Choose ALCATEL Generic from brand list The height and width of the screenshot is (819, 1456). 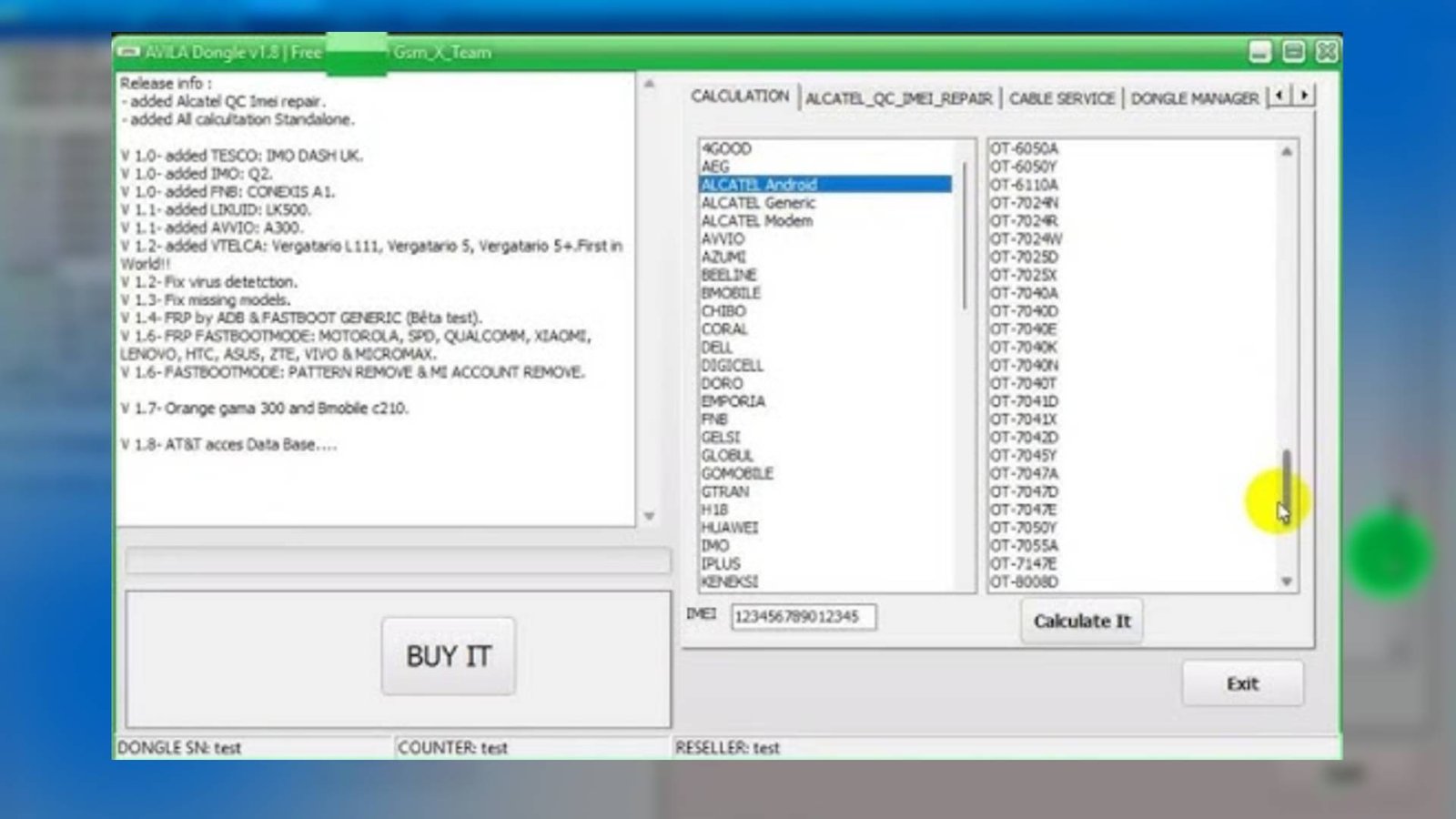tap(758, 203)
